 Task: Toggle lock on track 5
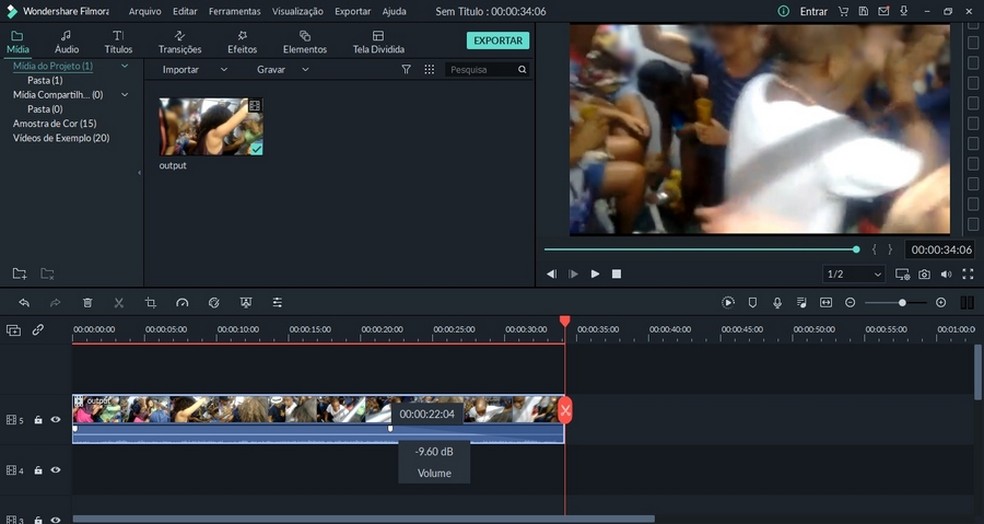pos(38,420)
